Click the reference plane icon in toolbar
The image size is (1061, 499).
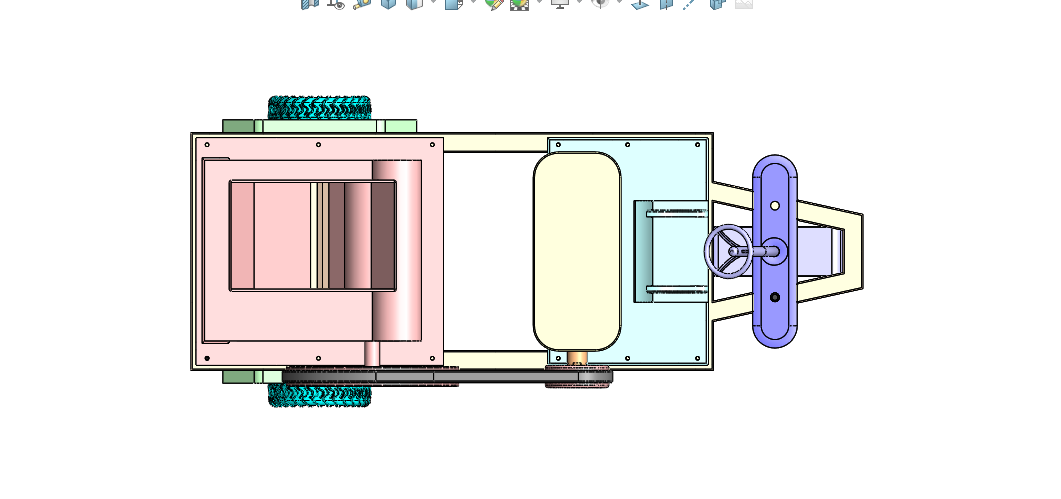click(x=639, y=4)
